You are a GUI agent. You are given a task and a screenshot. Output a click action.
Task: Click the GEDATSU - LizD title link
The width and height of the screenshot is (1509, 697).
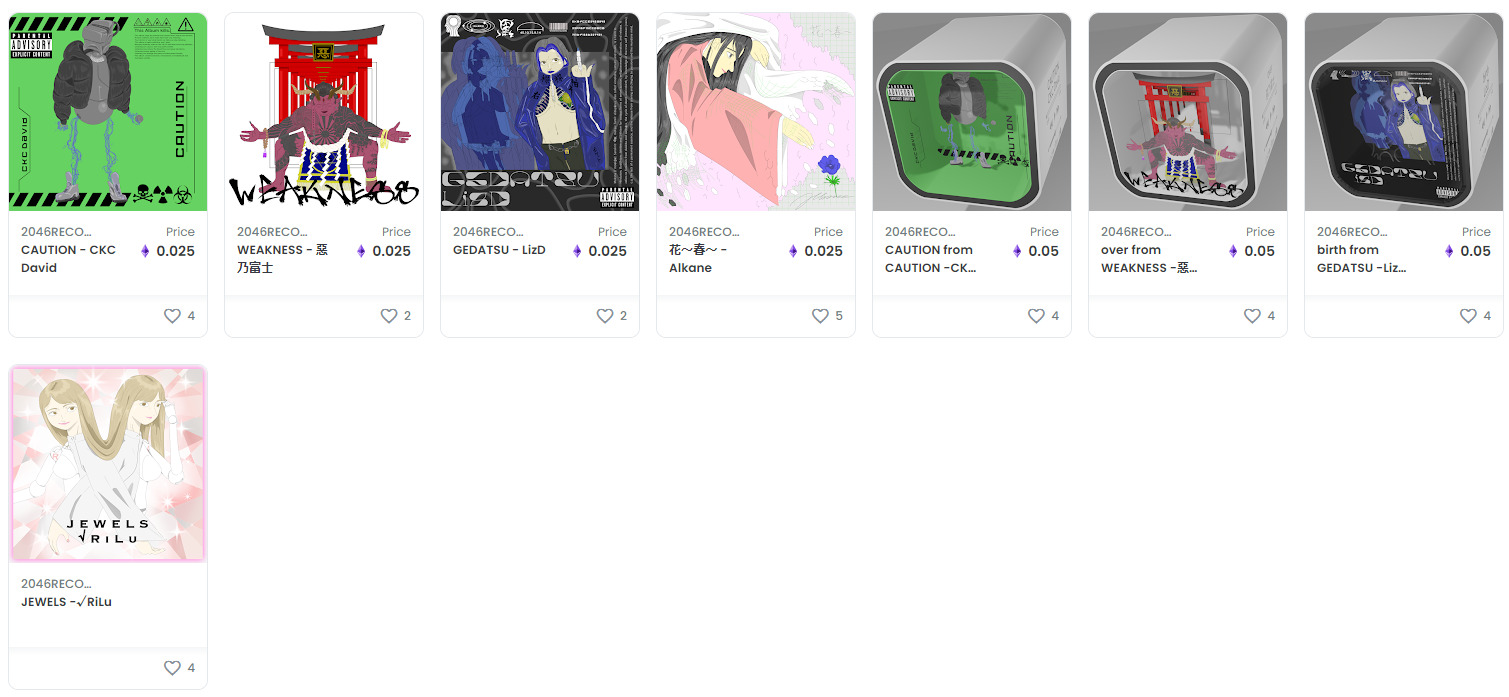(x=499, y=250)
